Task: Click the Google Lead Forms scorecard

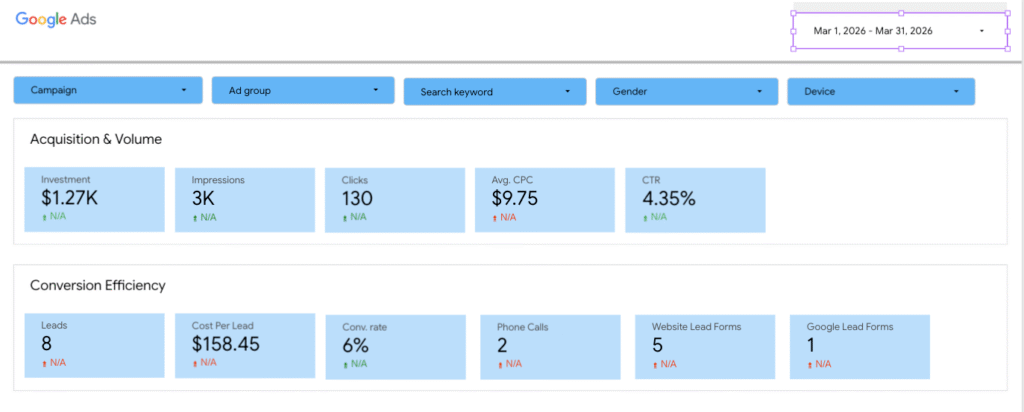Action: click(x=859, y=347)
